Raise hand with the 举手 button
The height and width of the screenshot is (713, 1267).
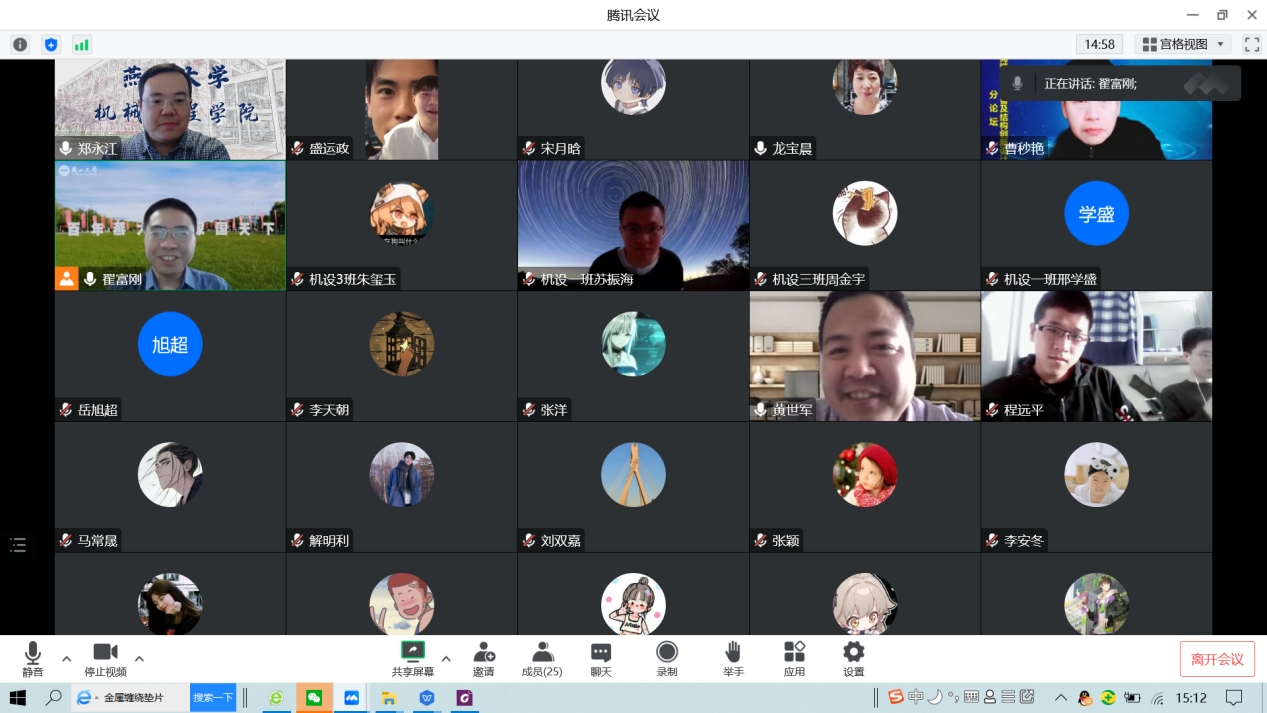click(733, 658)
